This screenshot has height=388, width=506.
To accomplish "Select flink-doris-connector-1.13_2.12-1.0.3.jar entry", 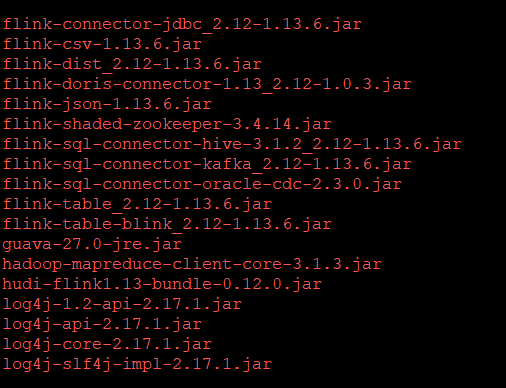I will point(207,85).
